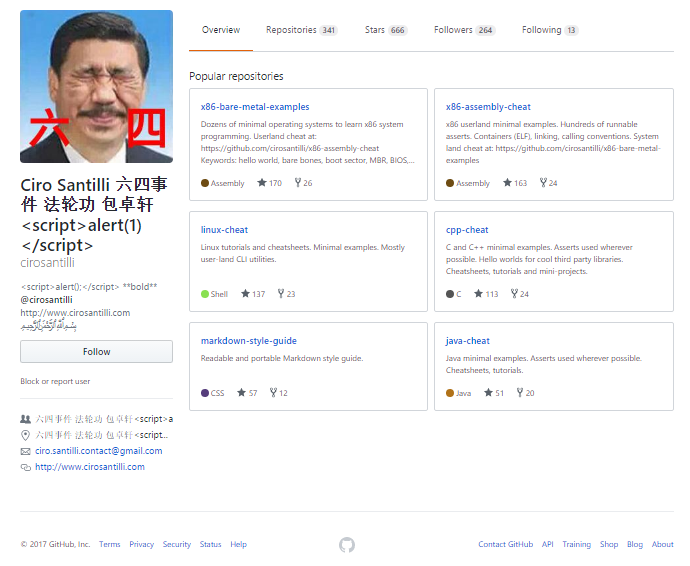Click the envelope email icon in sidebar
Viewport: 690px width, 566px height.
click(25, 451)
